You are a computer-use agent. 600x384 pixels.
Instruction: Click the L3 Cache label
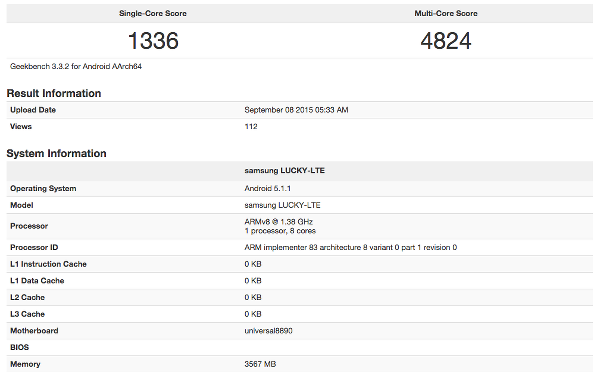click(28, 314)
